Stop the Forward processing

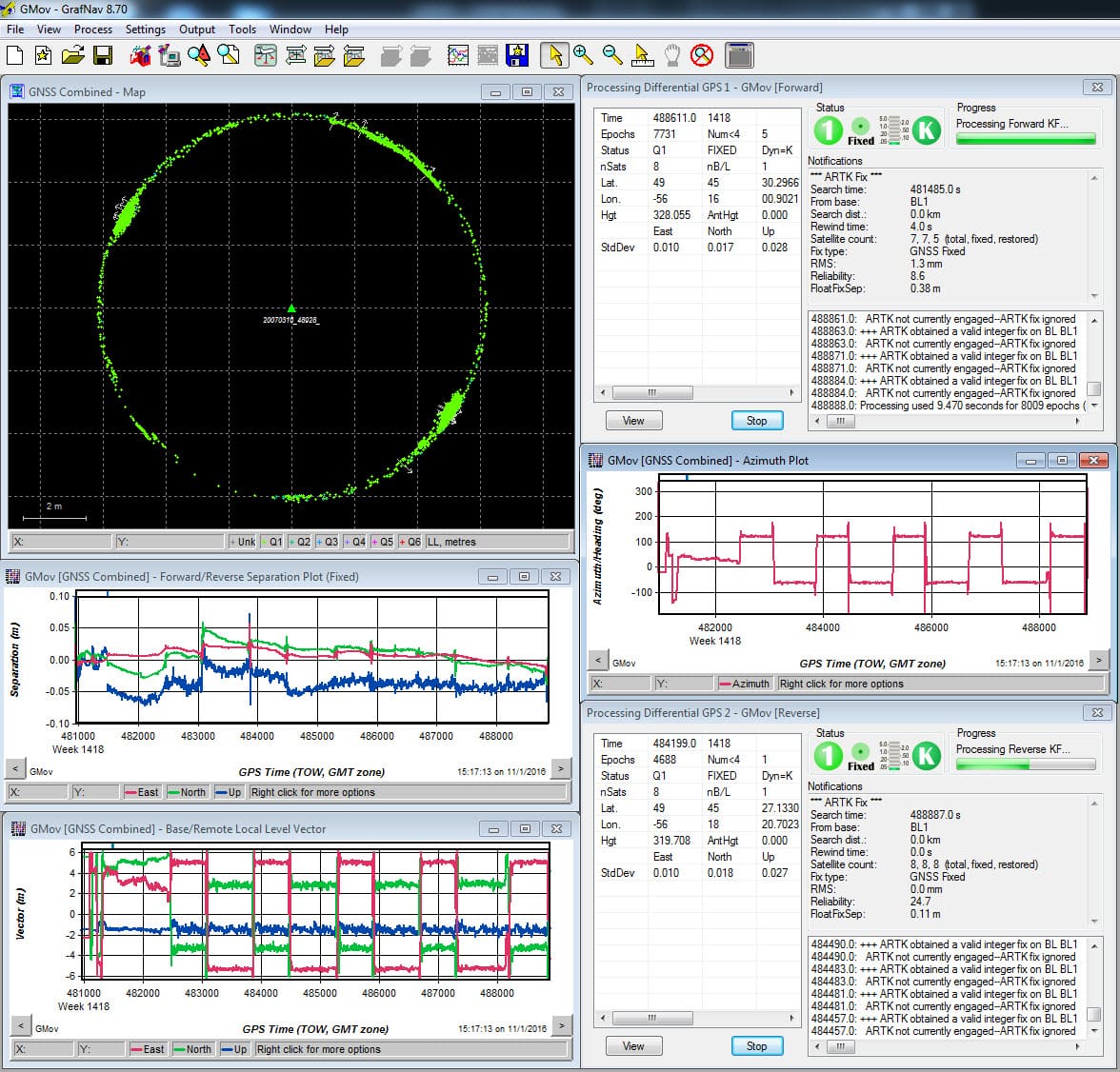(757, 421)
